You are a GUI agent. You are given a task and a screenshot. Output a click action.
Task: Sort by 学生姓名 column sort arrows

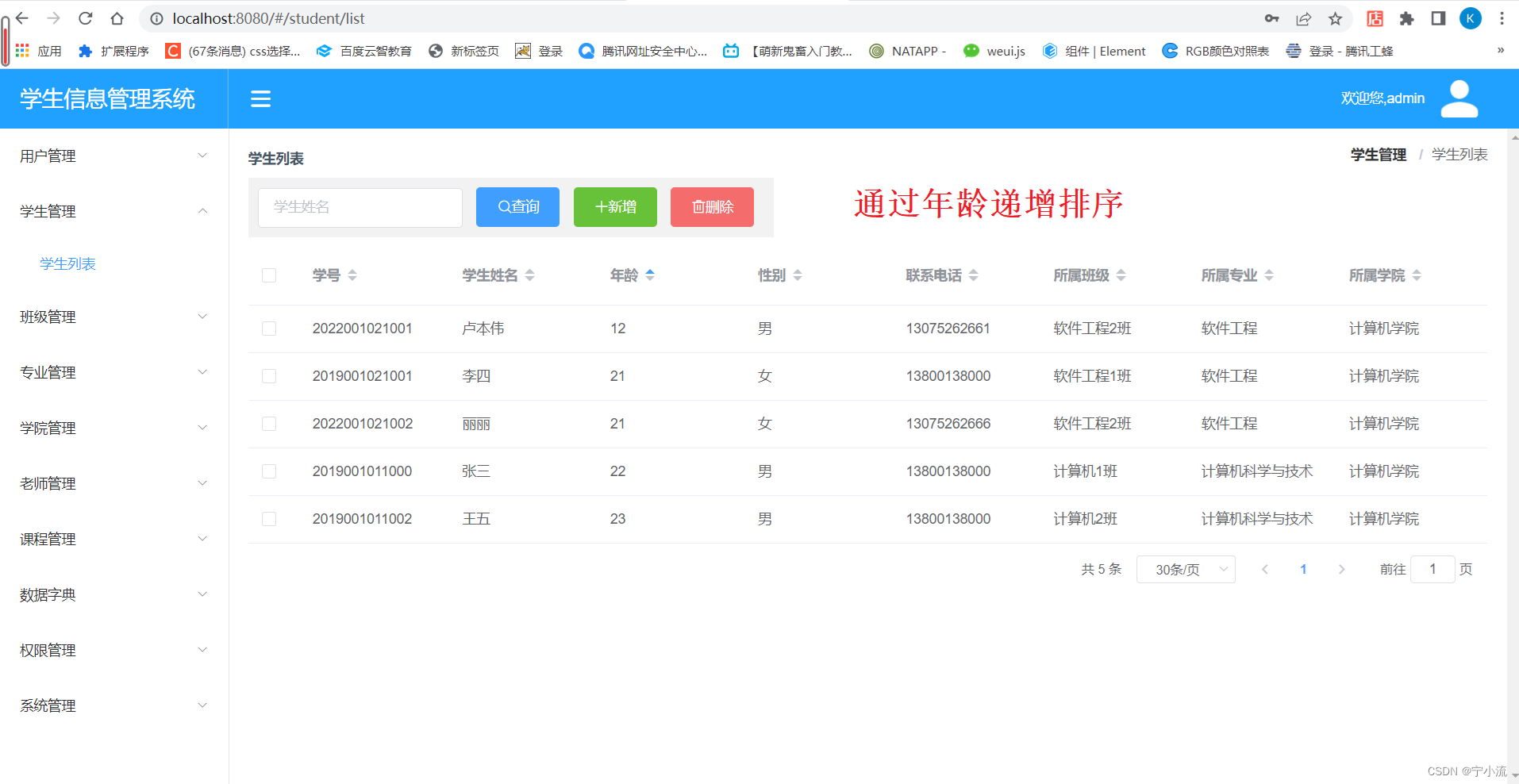(x=530, y=275)
